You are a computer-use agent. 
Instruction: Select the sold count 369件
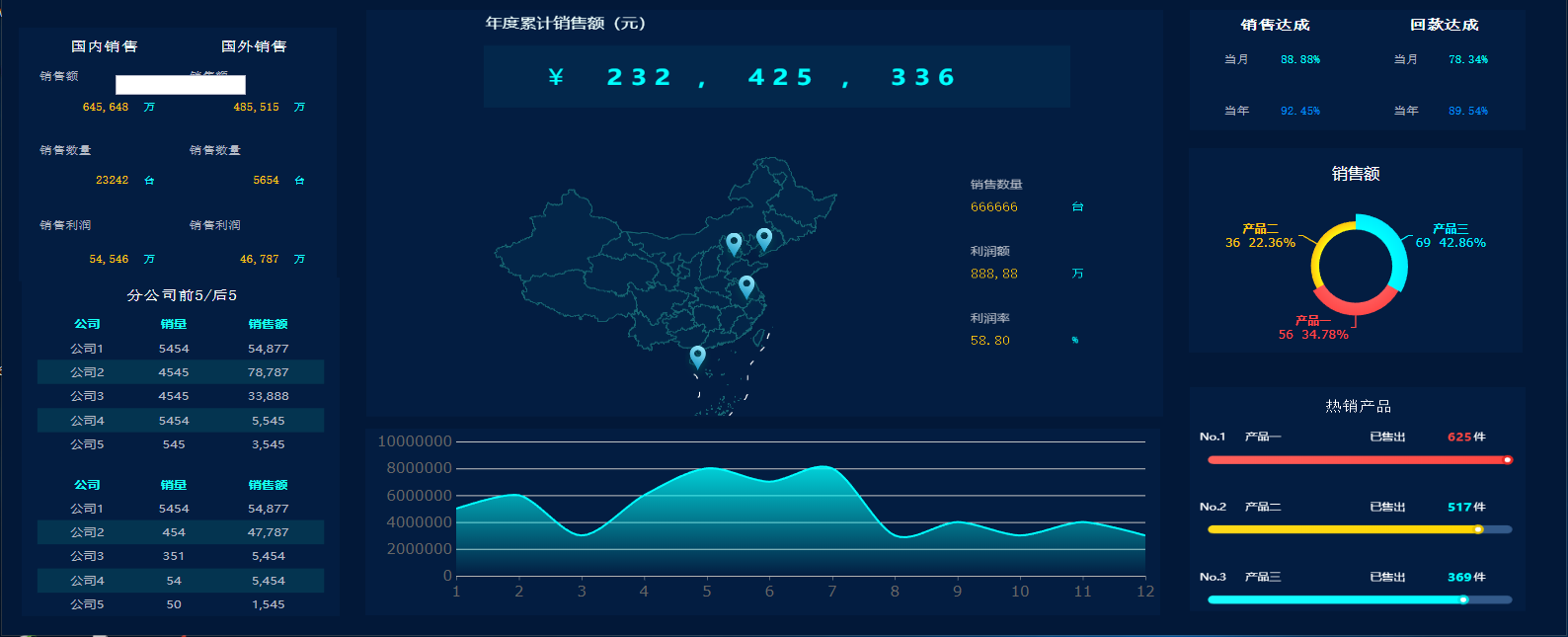pyautogui.click(x=1466, y=577)
